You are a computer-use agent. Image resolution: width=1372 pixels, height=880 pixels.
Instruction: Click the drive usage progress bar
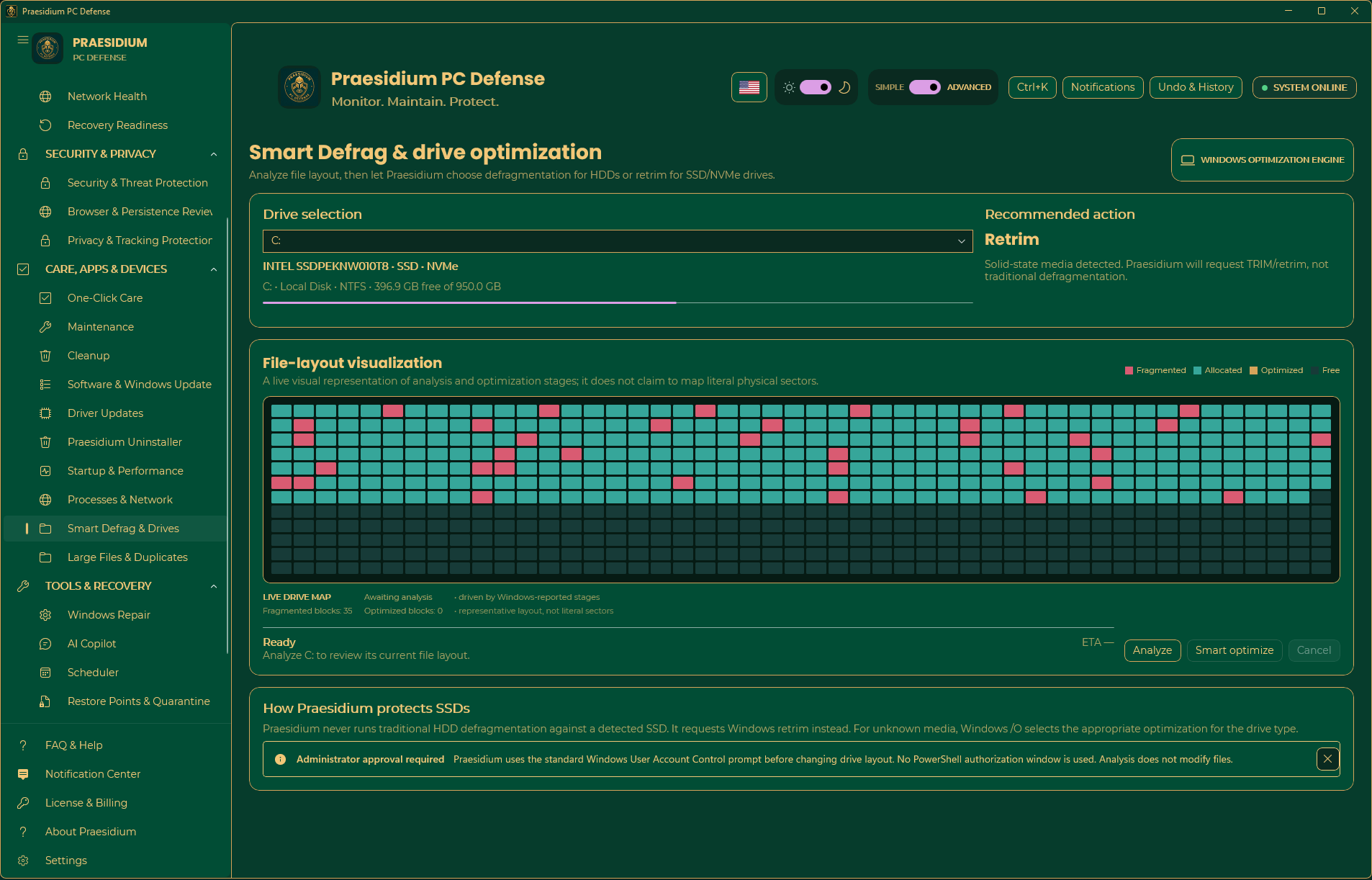pos(618,302)
